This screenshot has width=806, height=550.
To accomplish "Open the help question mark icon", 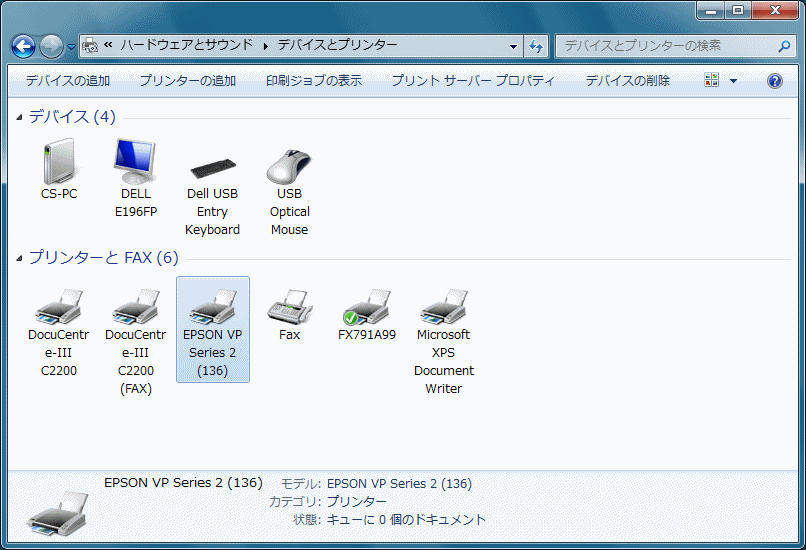I will pos(775,81).
